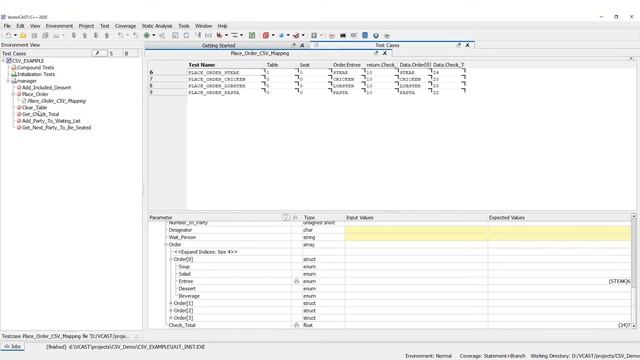Image resolution: width=640 pixels, height=360 pixels.
Task: Expand the Order[3] struct
Action: tap(171, 318)
